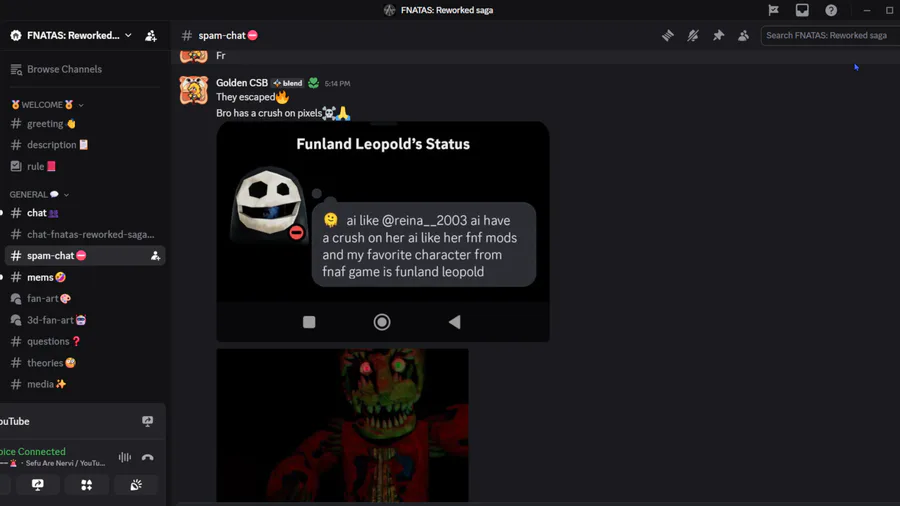Open the theories channel
Screen dimensions: 900x506
click(84, 363)
